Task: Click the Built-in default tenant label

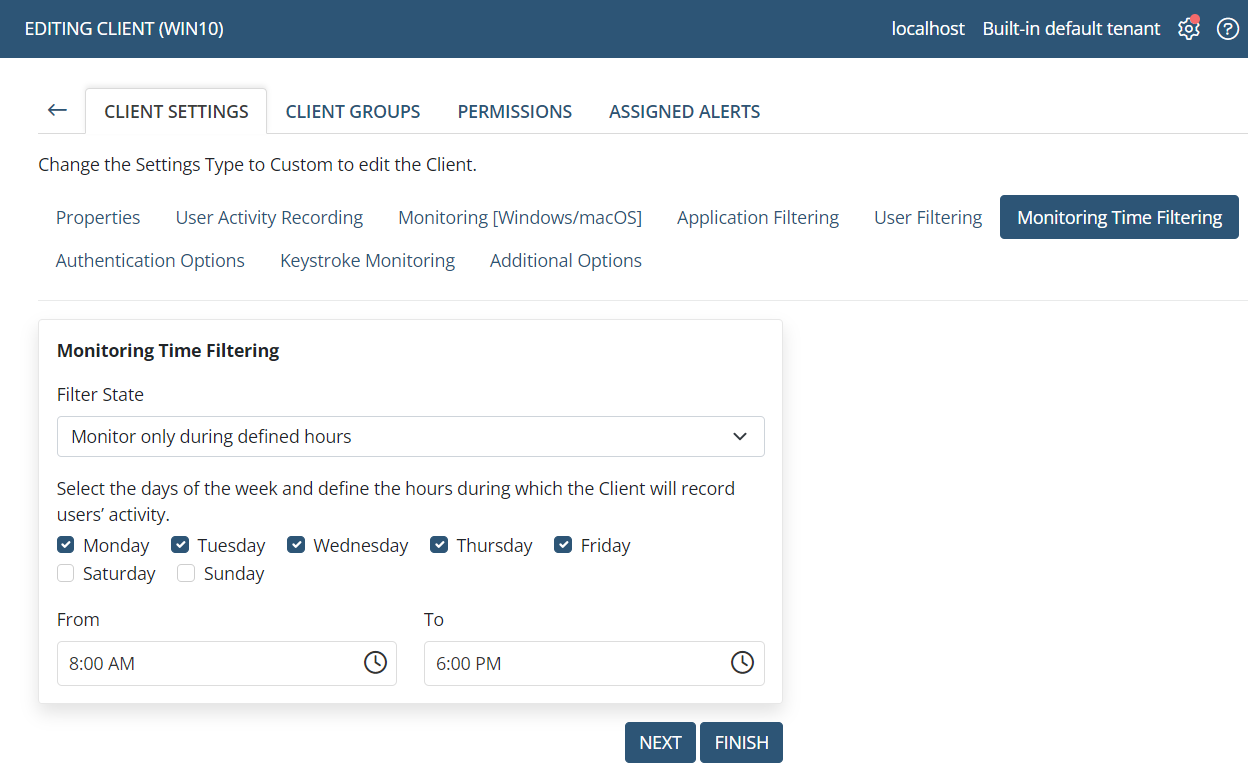Action: click(1071, 29)
